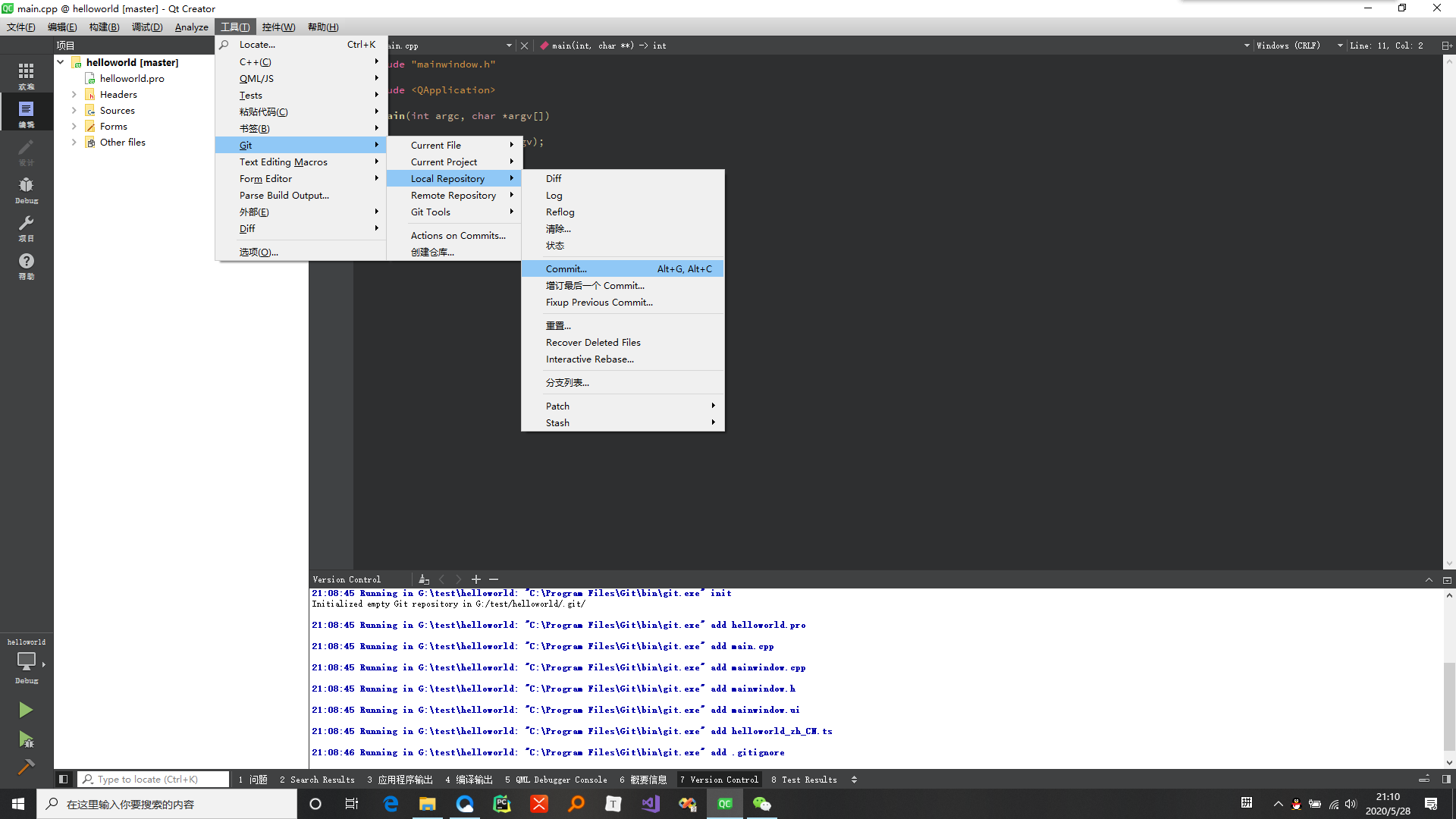Open the 文件(F) menu
The height and width of the screenshot is (819, 1456).
pos(21,27)
